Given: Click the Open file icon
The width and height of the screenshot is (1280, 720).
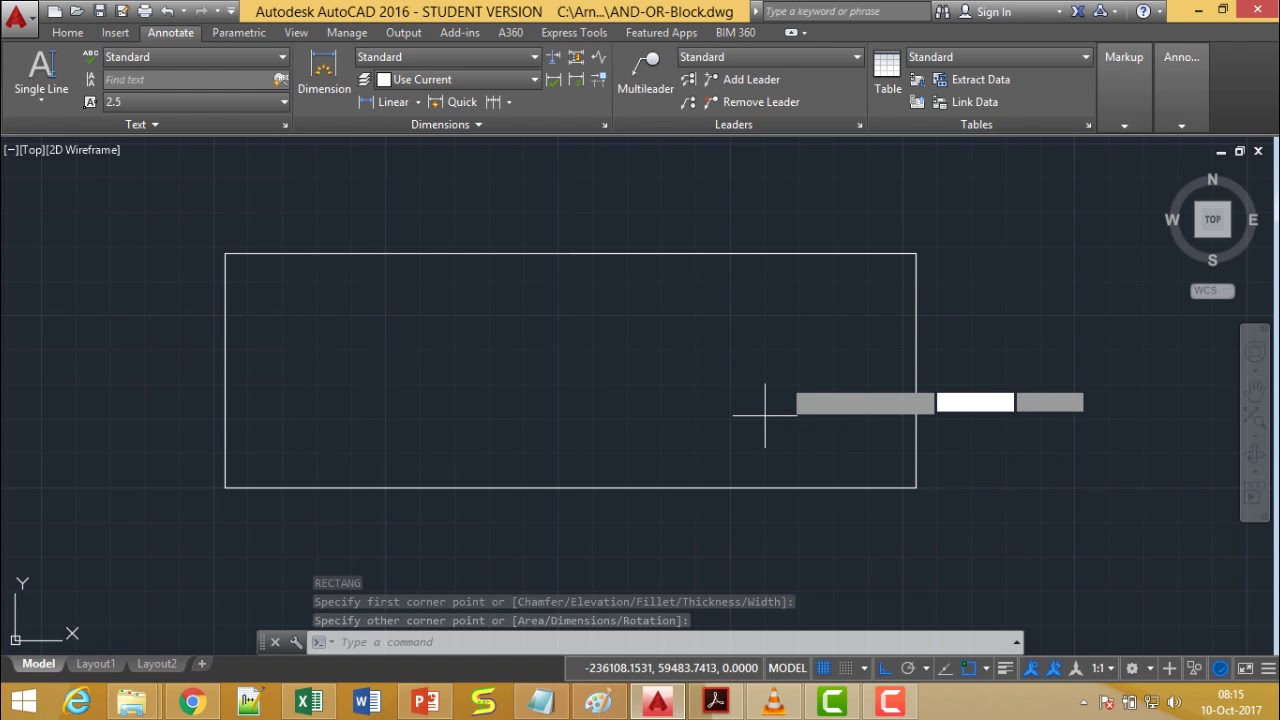Looking at the screenshot, I should coord(77,11).
